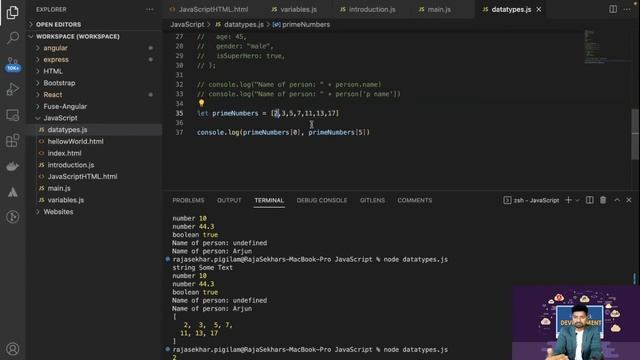Click line number 35 in gutter

tap(179, 113)
